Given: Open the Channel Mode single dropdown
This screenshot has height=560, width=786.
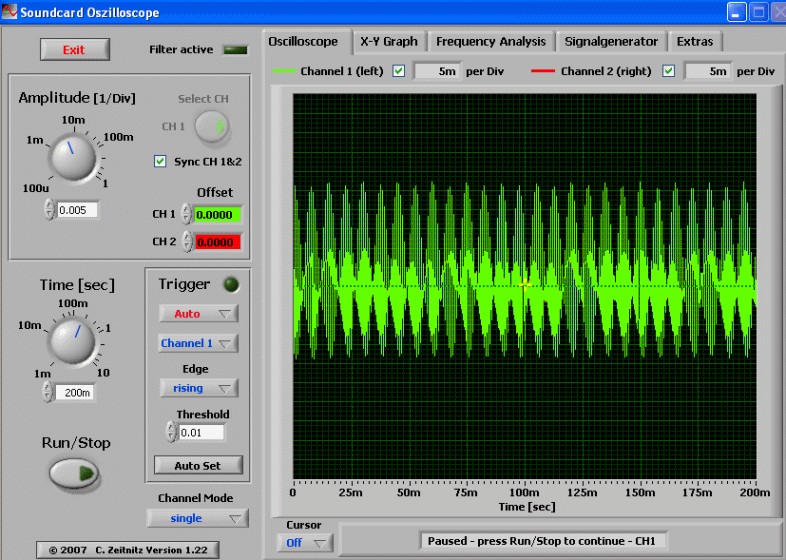Looking at the screenshot, I should (x=198, y=518).
